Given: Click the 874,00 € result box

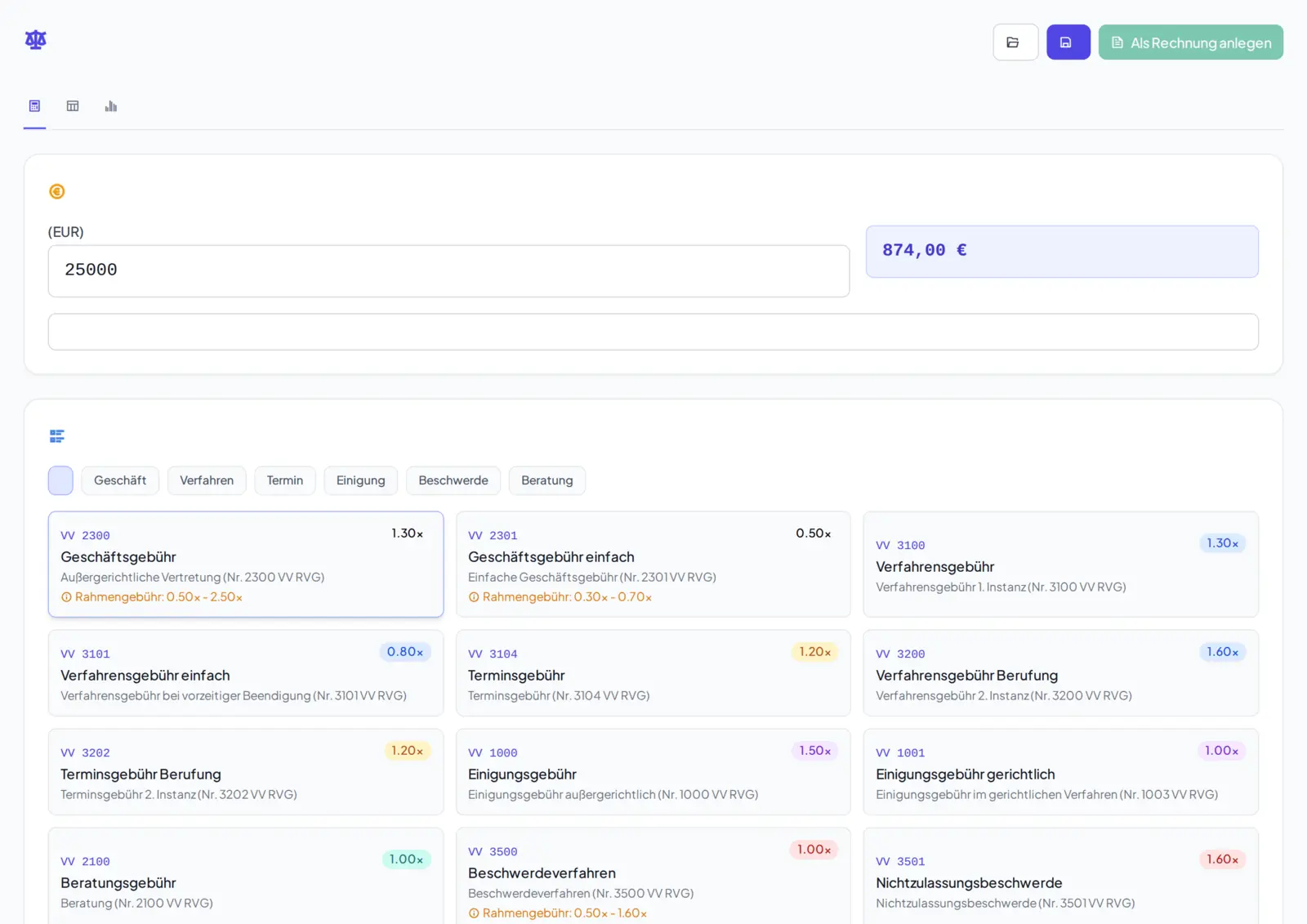Looking at the screenshot, I should (x=1062, y=251).
